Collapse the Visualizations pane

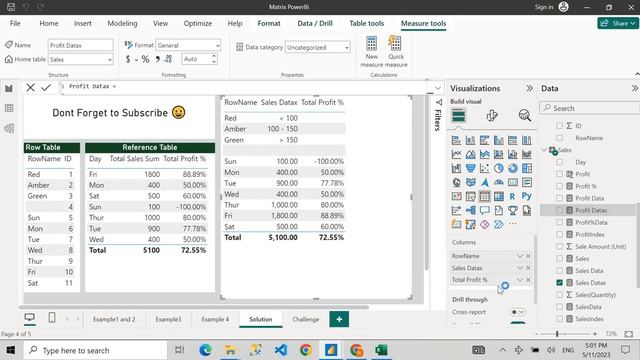tap(529, 88)
